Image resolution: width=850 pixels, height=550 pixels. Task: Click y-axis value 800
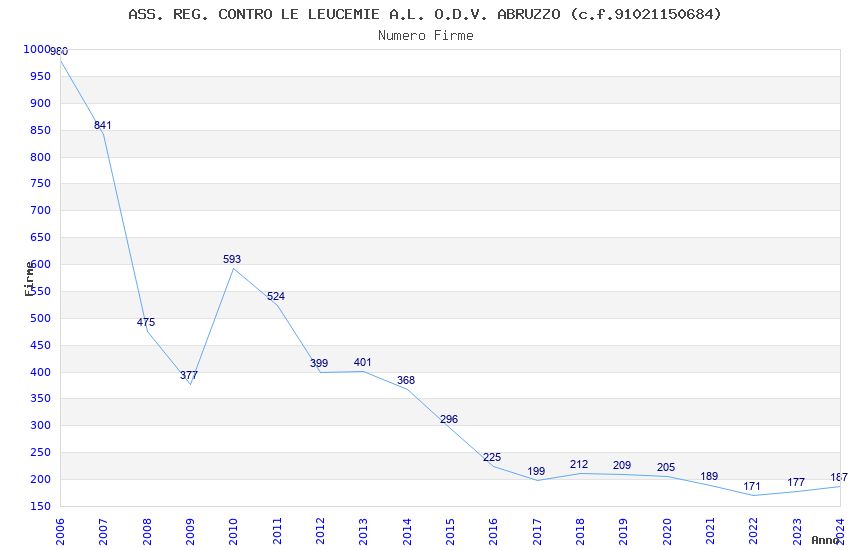coord(41,158)
